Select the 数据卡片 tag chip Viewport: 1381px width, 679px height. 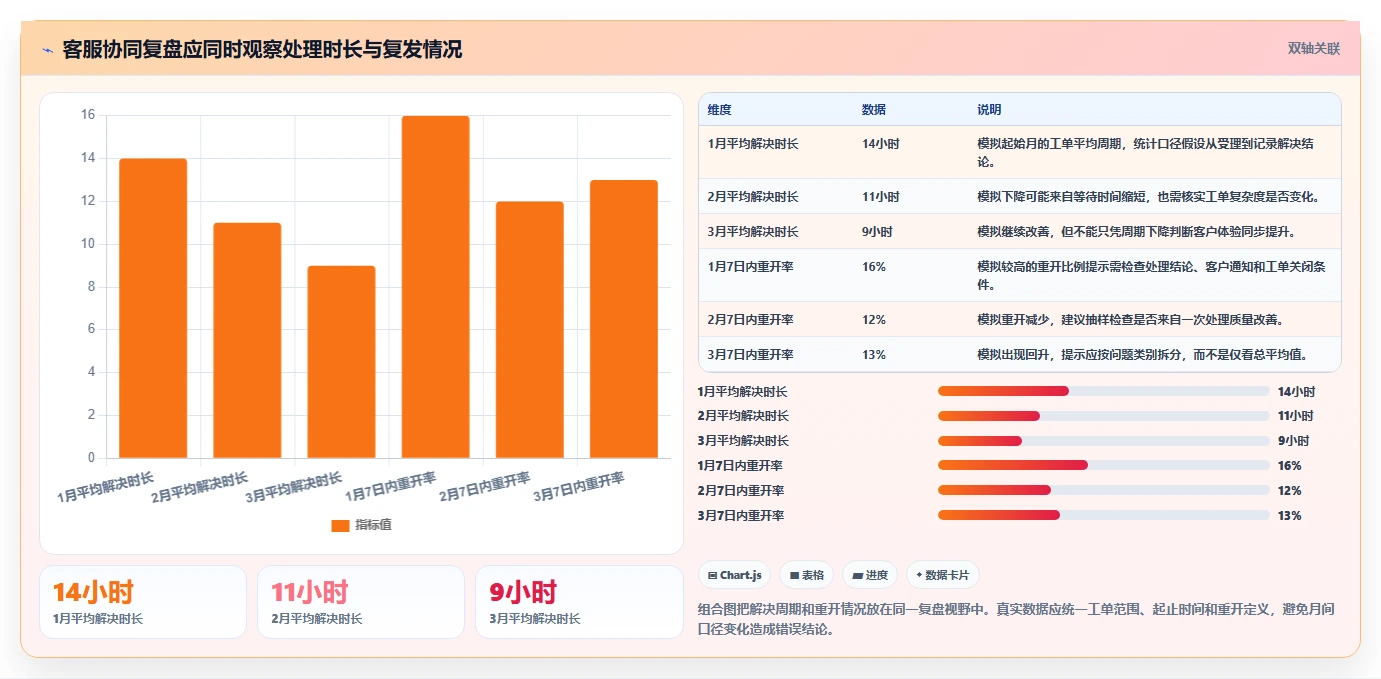942,575
